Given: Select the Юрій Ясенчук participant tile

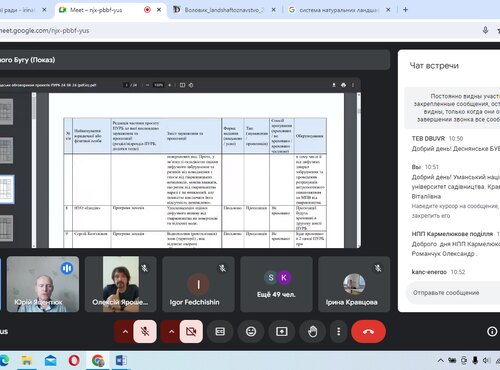Looking at the screenshot, I should [43, 284].
